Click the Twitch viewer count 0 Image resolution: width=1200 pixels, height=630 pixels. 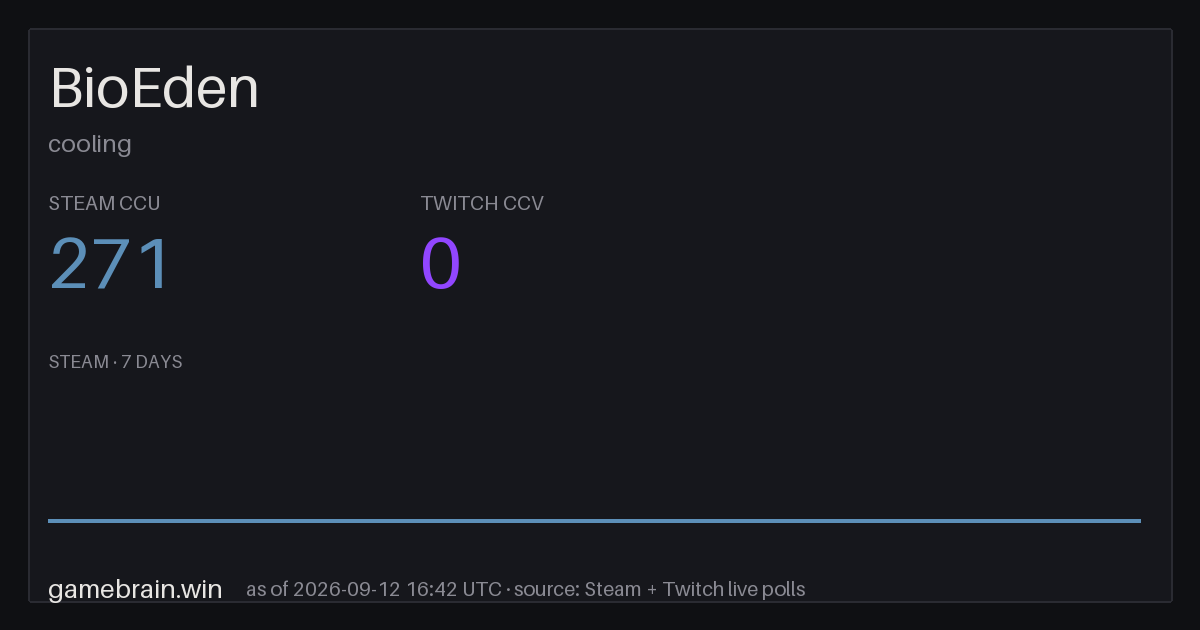441,264
